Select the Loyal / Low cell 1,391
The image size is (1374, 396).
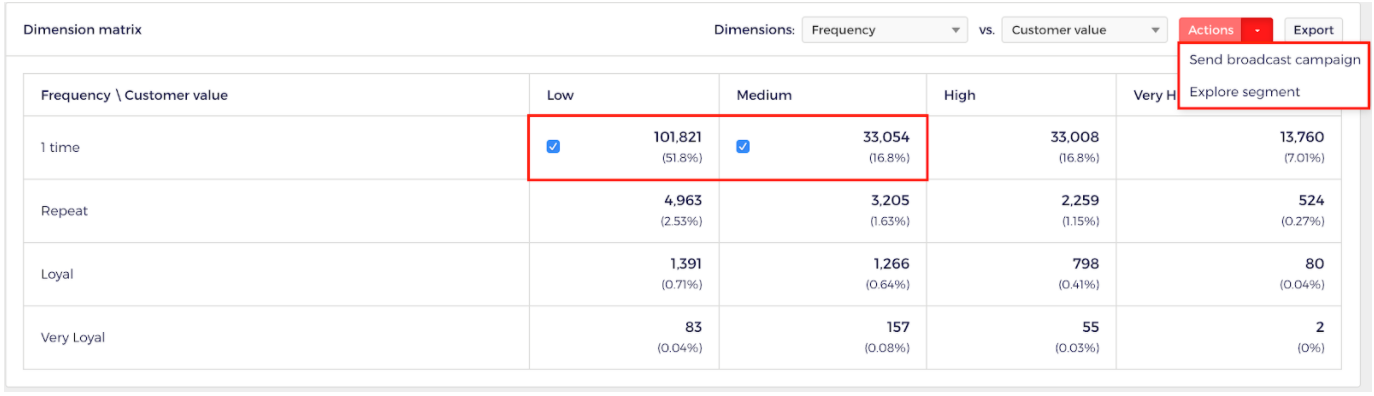[x=624, y=274]
